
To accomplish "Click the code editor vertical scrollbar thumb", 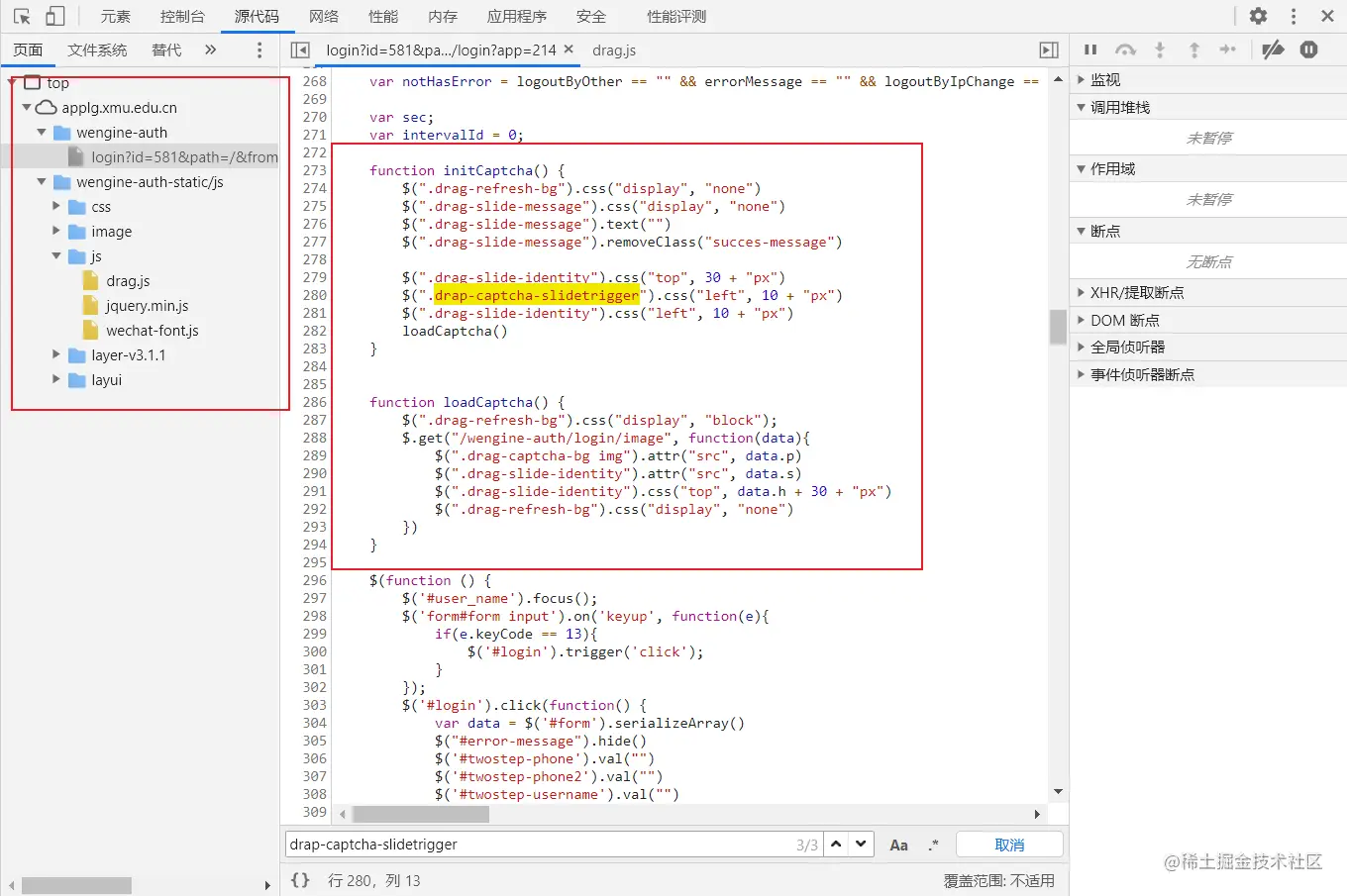I will (x=1058, y=327).
